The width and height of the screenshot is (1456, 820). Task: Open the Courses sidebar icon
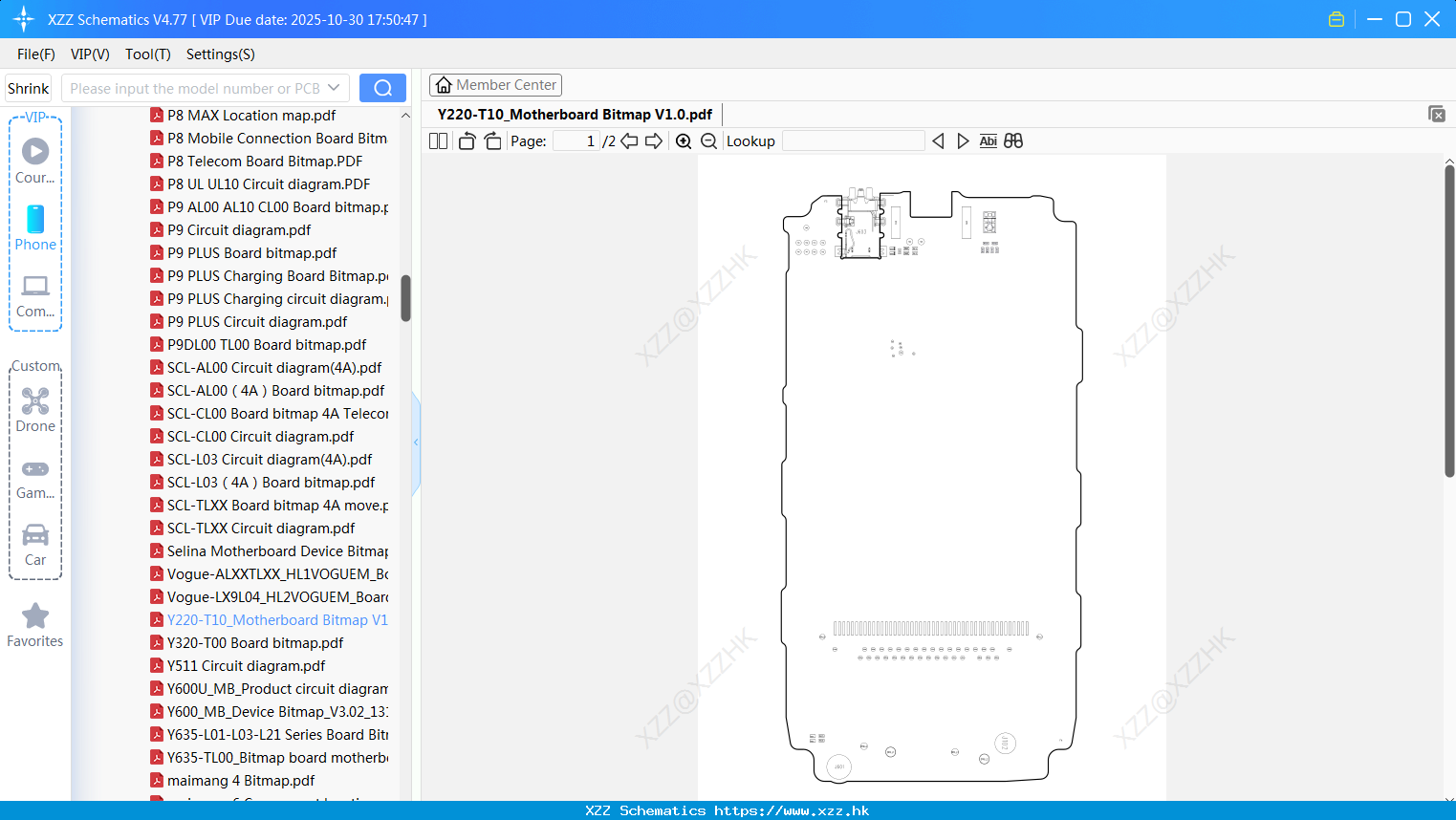pyautogui.click(x=35, y=161)
